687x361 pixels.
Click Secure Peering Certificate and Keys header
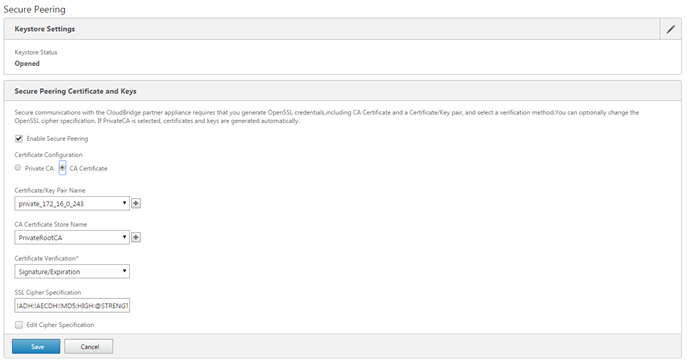(x=75, y=91)
